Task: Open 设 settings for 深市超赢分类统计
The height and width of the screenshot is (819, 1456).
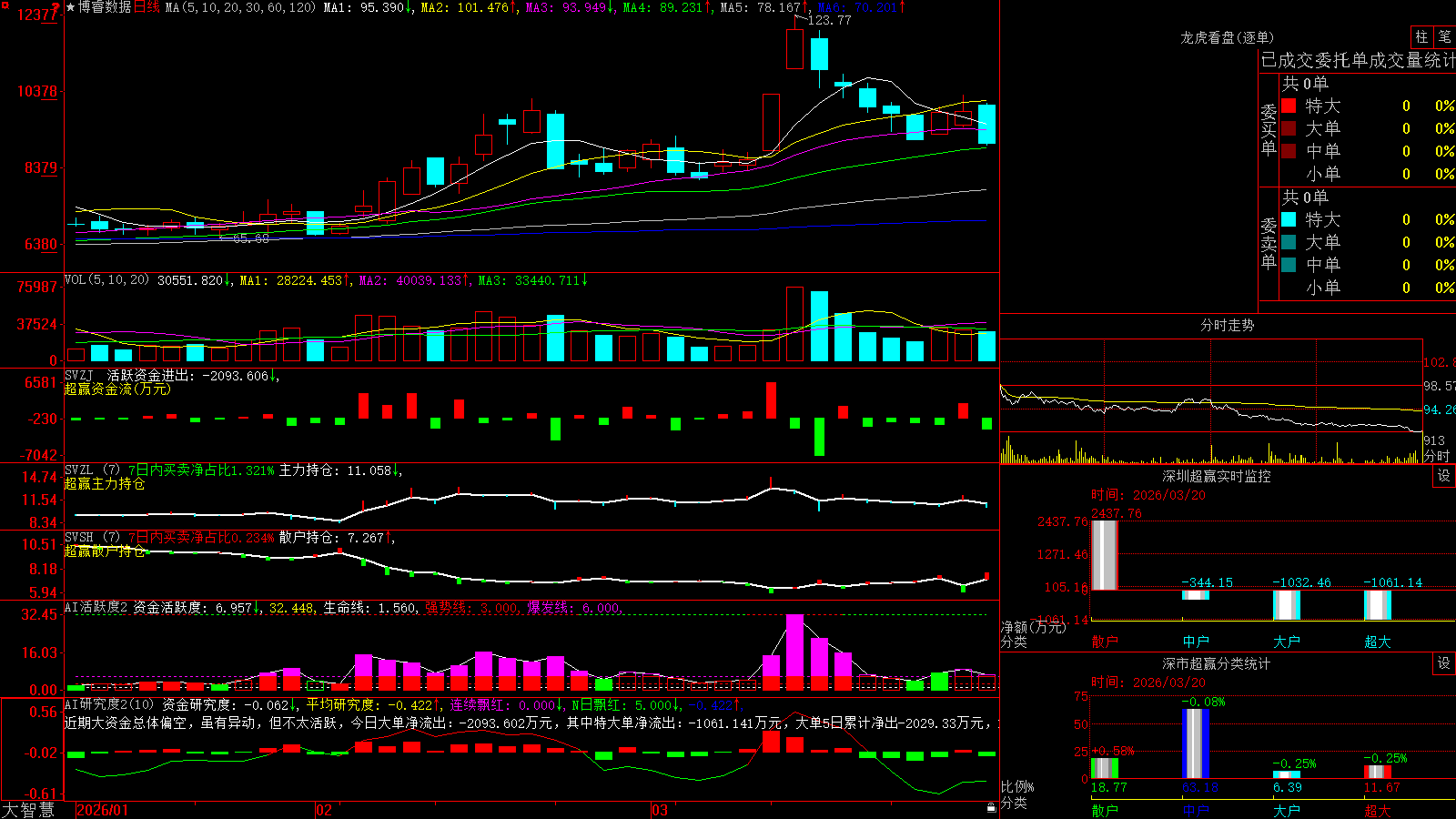Action: pos(1444,663)
